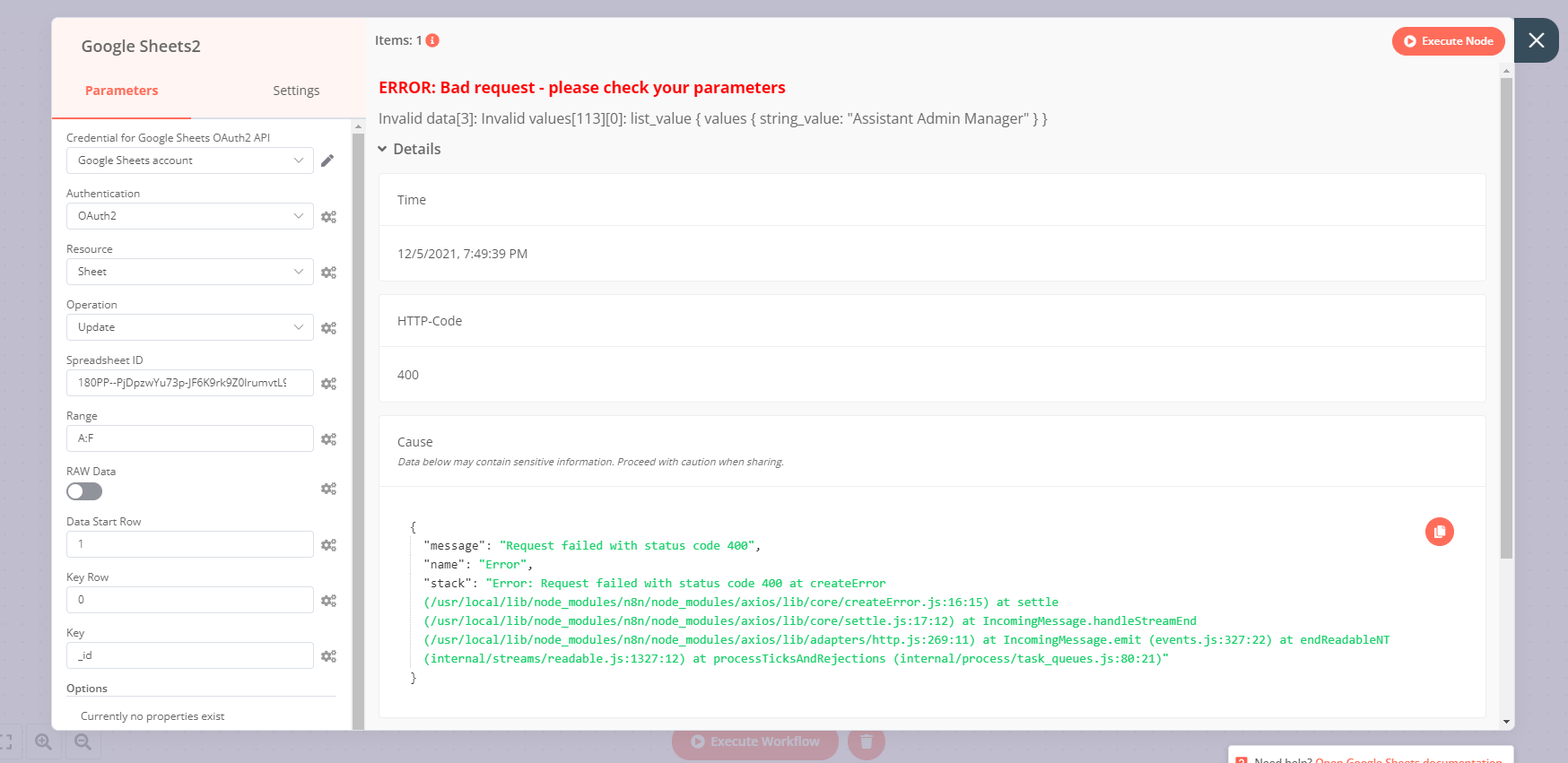The height and width of the screenshot is (763, 1568).
Task: Open the Google Sheets account credential dropdown
Action: pyautogui.click(x=189, y=160)
